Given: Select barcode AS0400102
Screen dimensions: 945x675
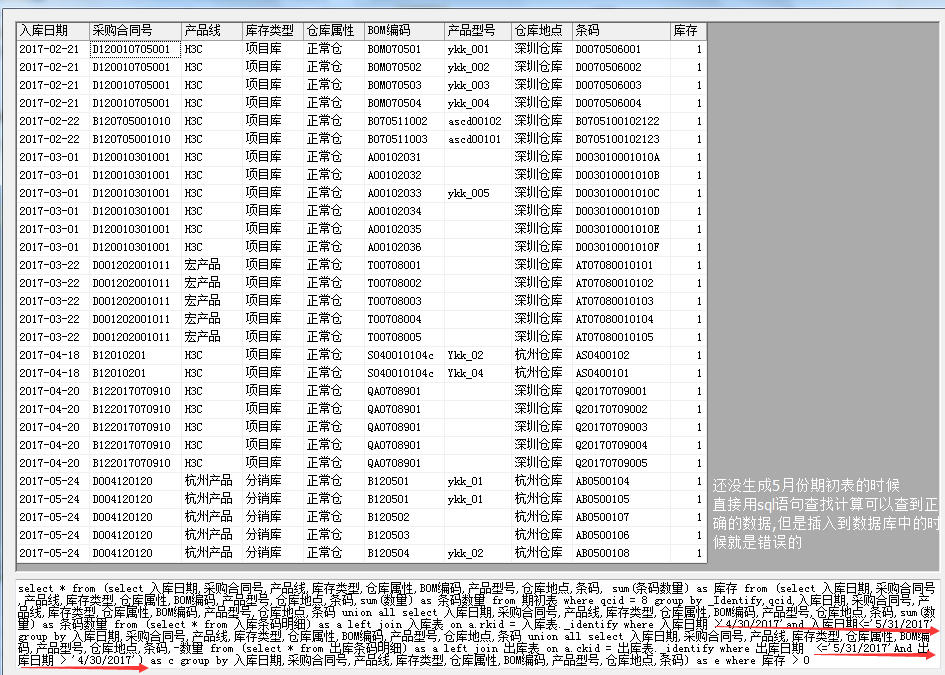Looking at the screenshot, I should pos(621,356).
